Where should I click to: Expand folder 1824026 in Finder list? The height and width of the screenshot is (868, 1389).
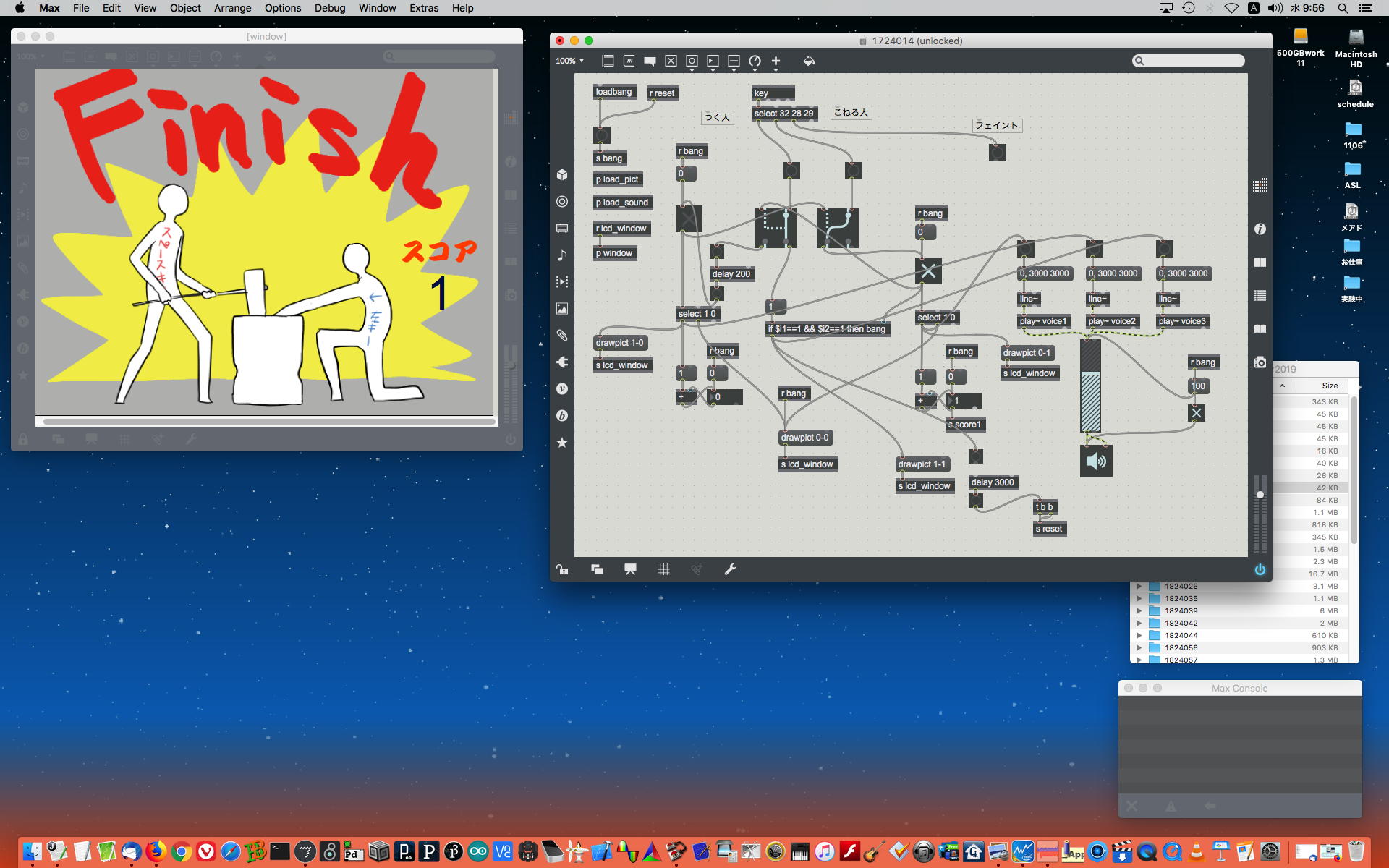1139,587
